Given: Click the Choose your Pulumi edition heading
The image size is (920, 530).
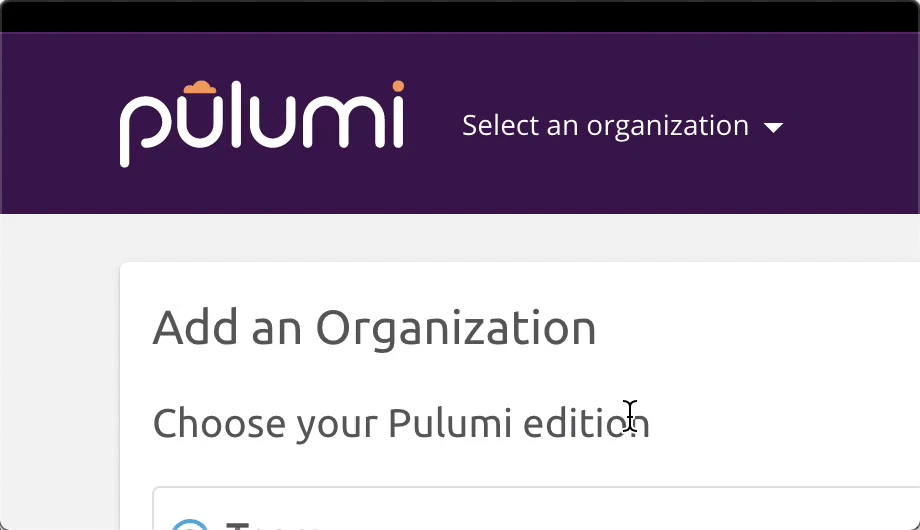Looking at the screenshot, I should [x=401, y=423].
